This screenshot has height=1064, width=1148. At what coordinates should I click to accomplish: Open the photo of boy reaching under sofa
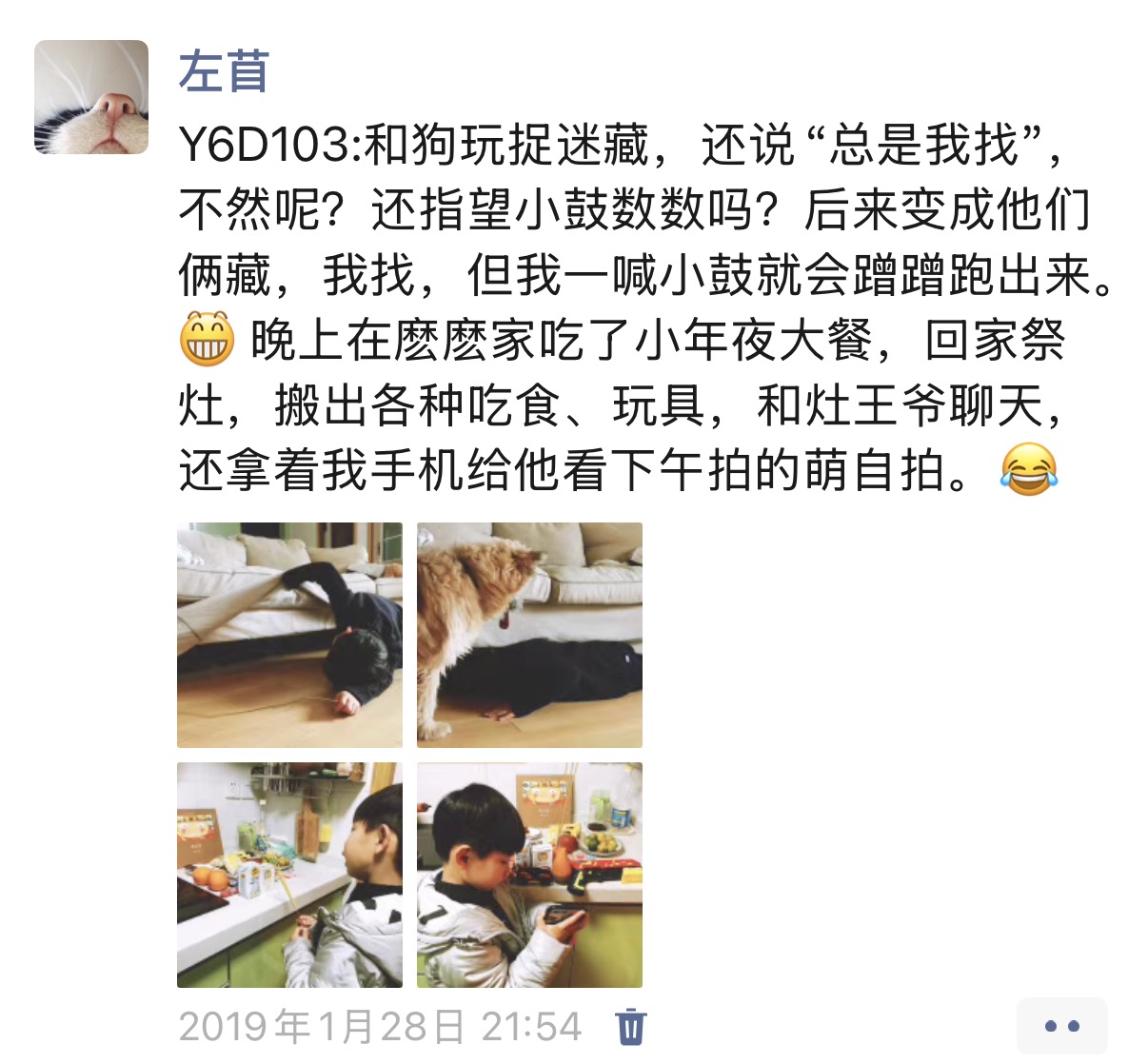point(289,635)
